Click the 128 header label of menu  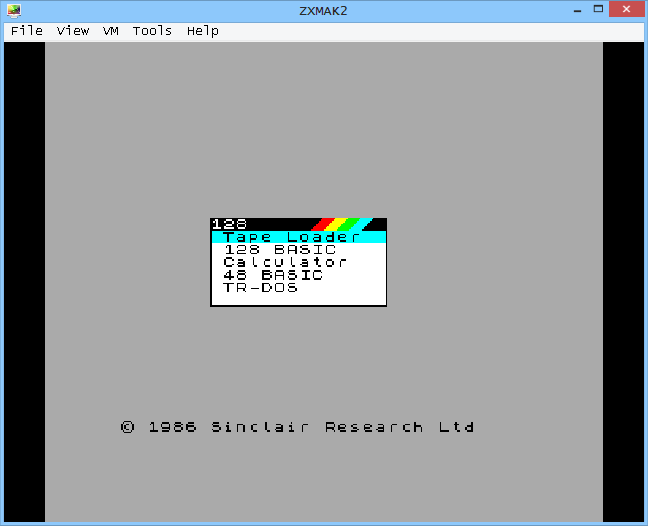[229, 224]
